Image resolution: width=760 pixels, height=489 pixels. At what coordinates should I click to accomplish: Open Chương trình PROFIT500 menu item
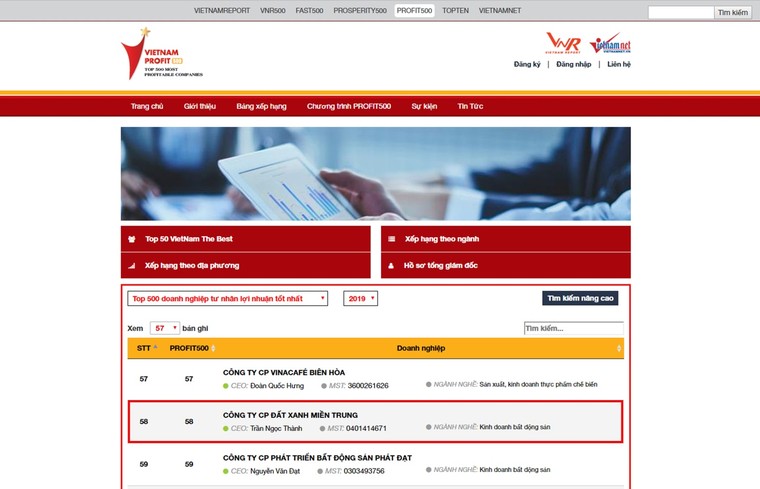(x=349, y=106)
